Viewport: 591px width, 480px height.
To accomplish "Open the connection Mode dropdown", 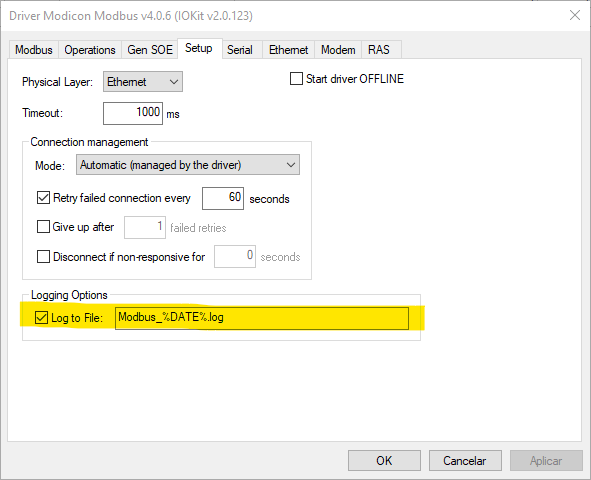I will click(188, 165).
